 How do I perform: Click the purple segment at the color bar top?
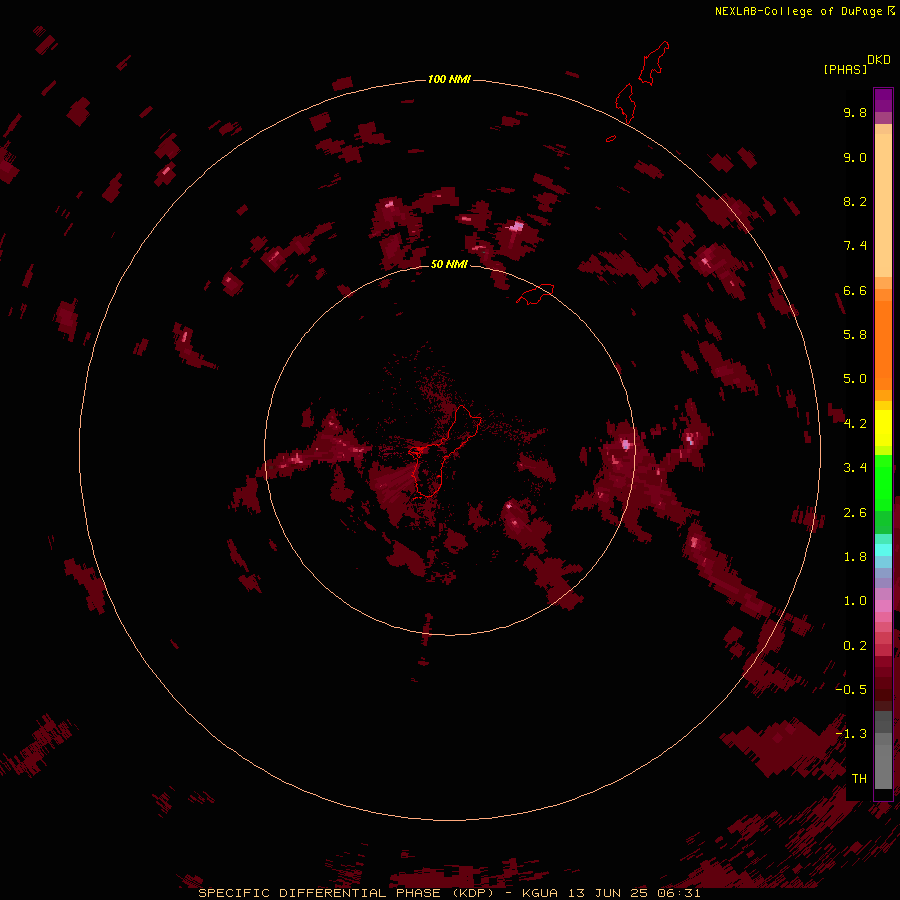pyautogui.click(x=883, y=100)
